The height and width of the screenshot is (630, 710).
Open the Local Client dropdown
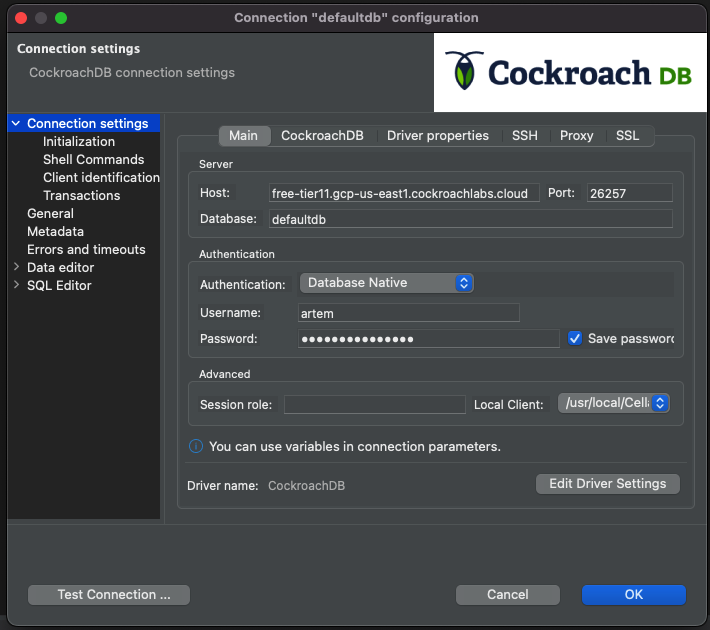(614, 403)
